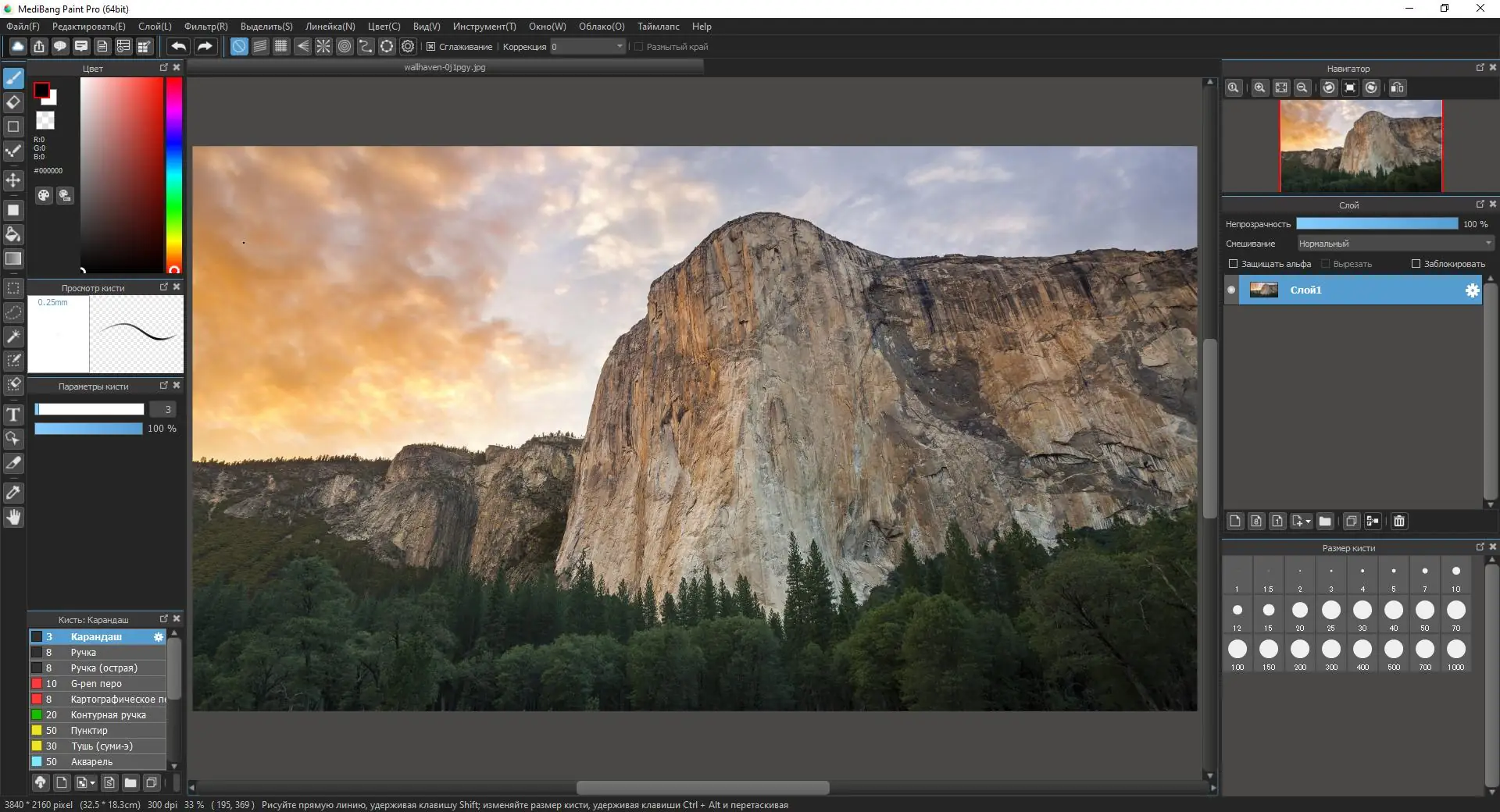
Task: Zoom out using the Navigator magnifier minus
Action: 1302,87
